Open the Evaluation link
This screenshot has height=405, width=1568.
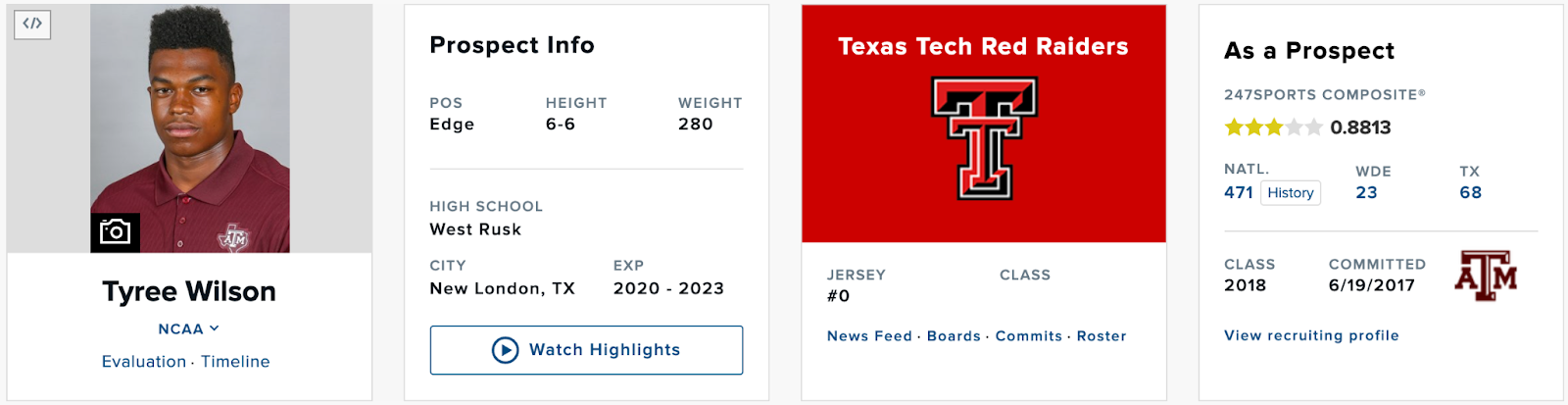[144, 362]
